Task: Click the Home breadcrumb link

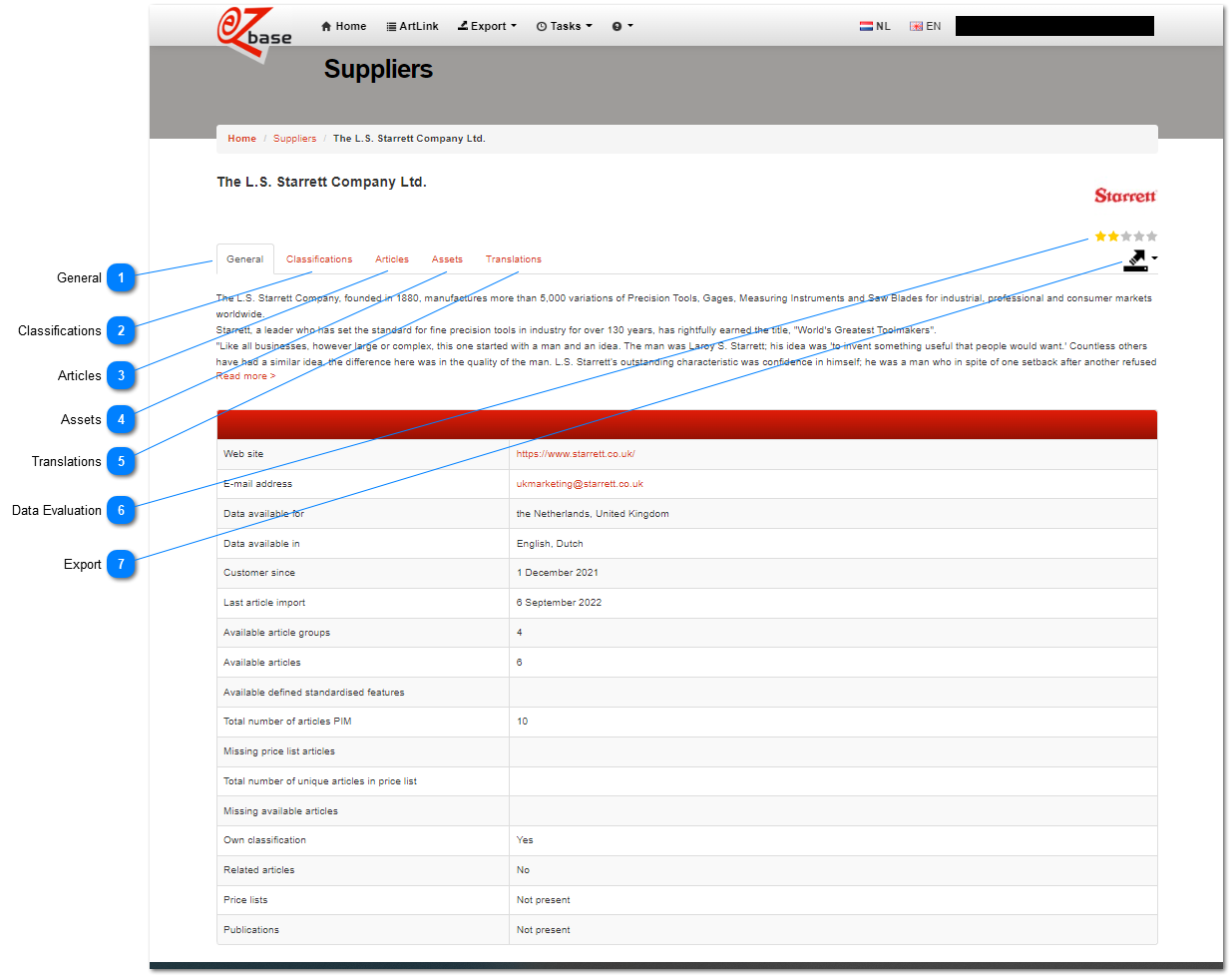Action: click(x=241, y=139)
